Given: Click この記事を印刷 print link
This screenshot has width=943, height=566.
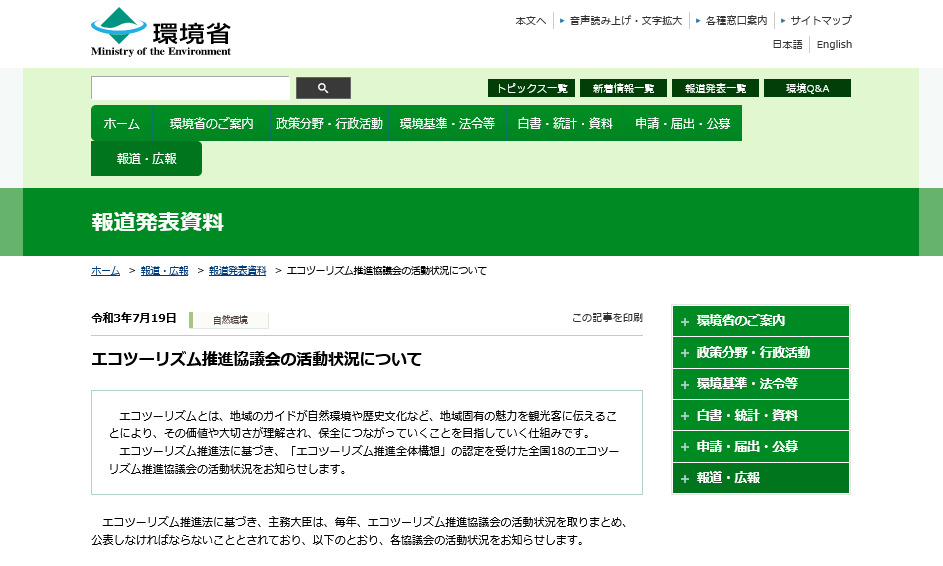Looking at the screenshot, I should [607, 318].
